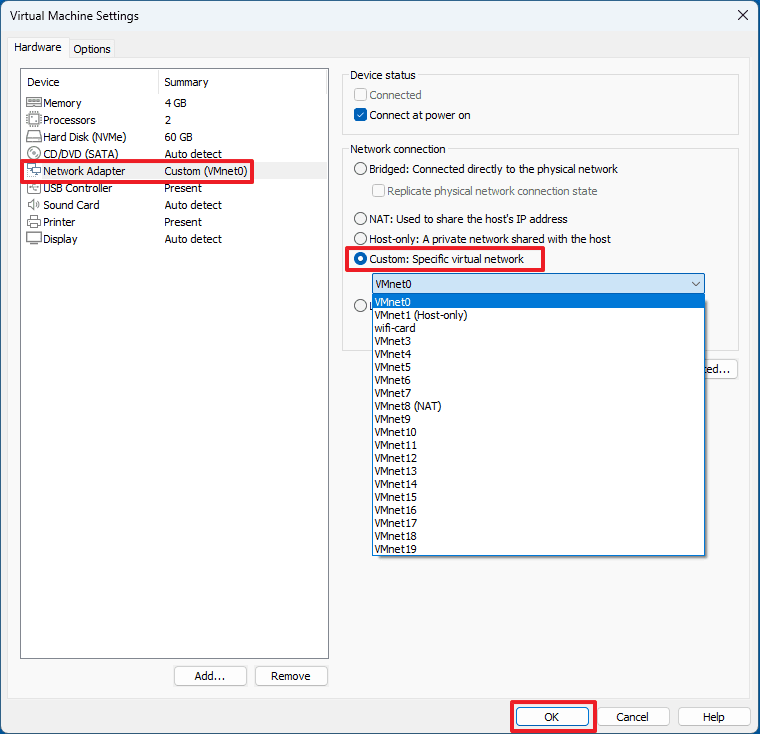Click the Hard Disk (NVMe) icon
This screenshot has height=734, width=760.
tap(33, 137)
